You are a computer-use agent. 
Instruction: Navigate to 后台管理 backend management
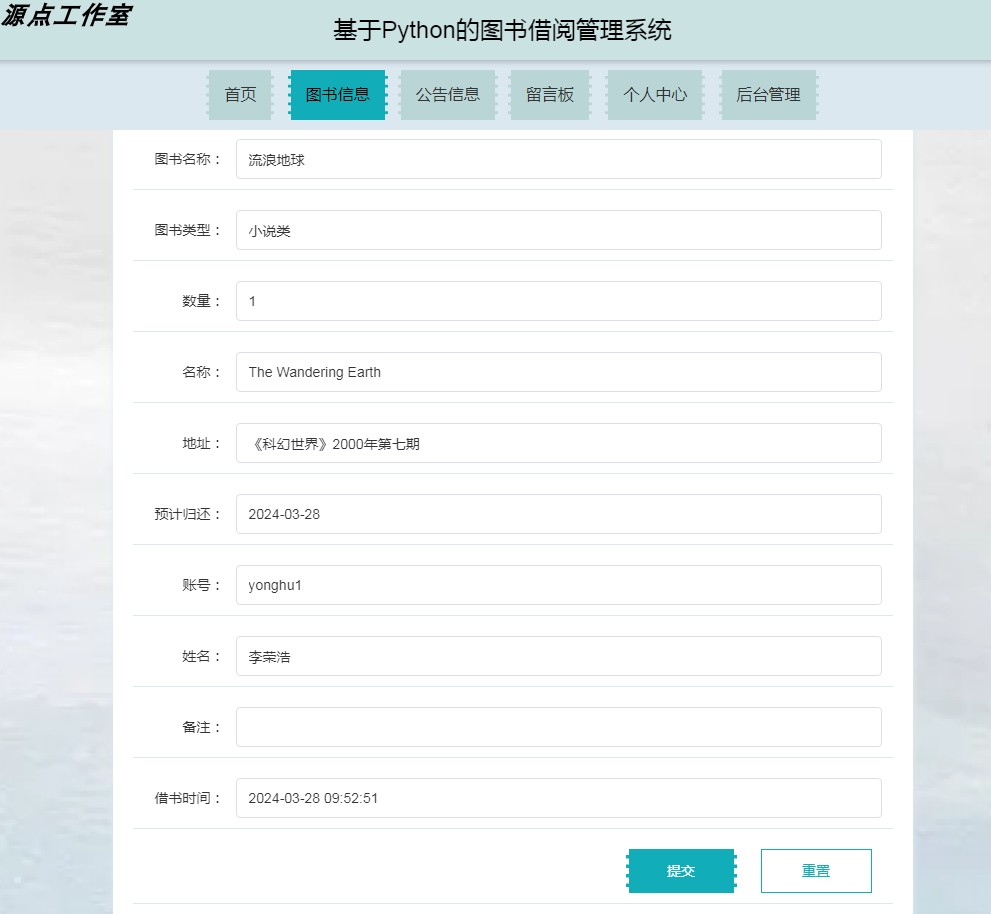pos(767,95)
